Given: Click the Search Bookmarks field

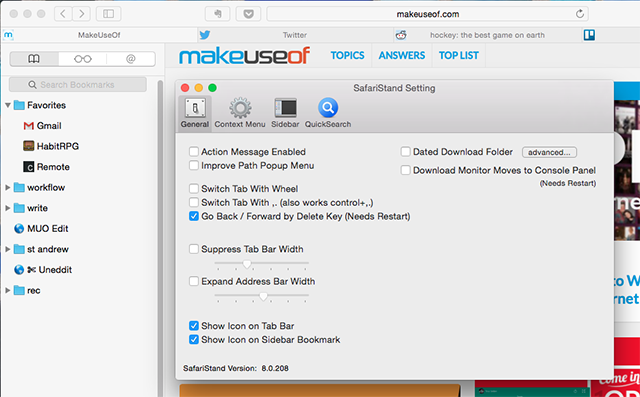Looking at the screenshot, I should pos(78,84).
